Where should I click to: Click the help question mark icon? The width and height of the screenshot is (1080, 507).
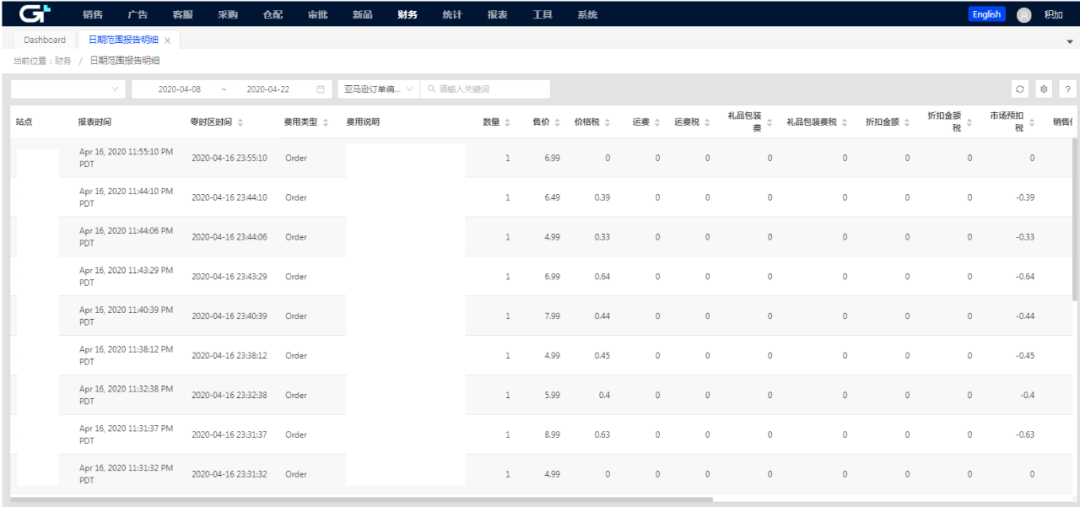(x=1067, y=89)
